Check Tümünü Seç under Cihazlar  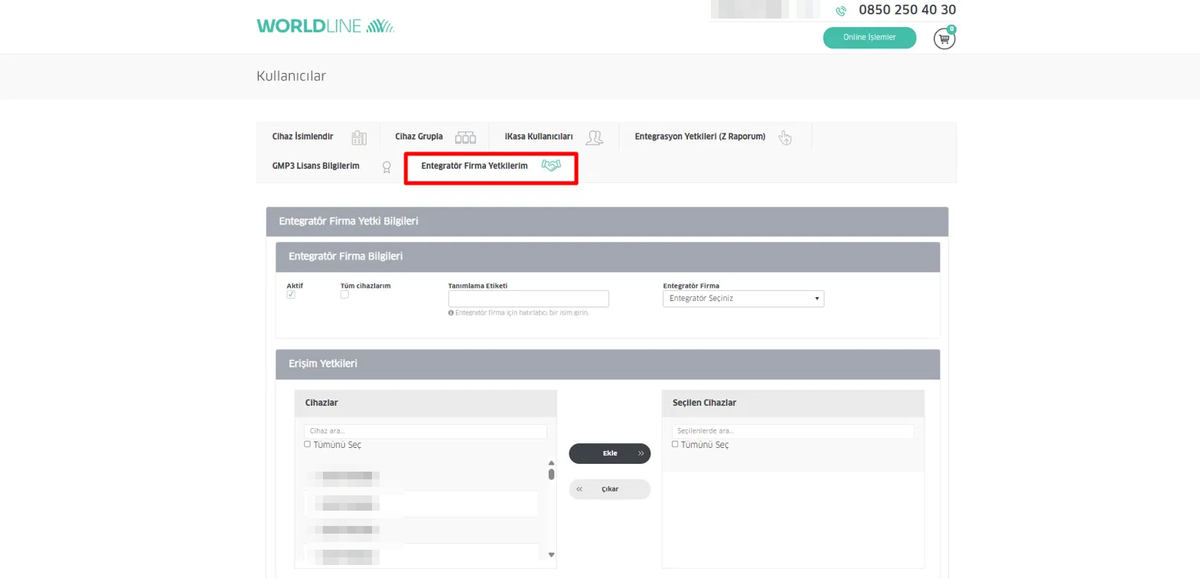(307, 444)
